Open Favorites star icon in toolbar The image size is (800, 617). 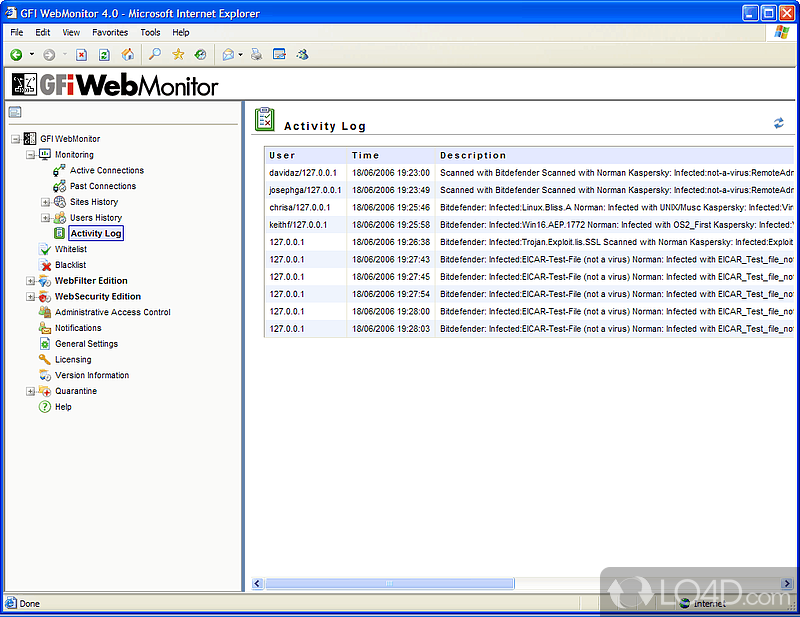point(178,55)
